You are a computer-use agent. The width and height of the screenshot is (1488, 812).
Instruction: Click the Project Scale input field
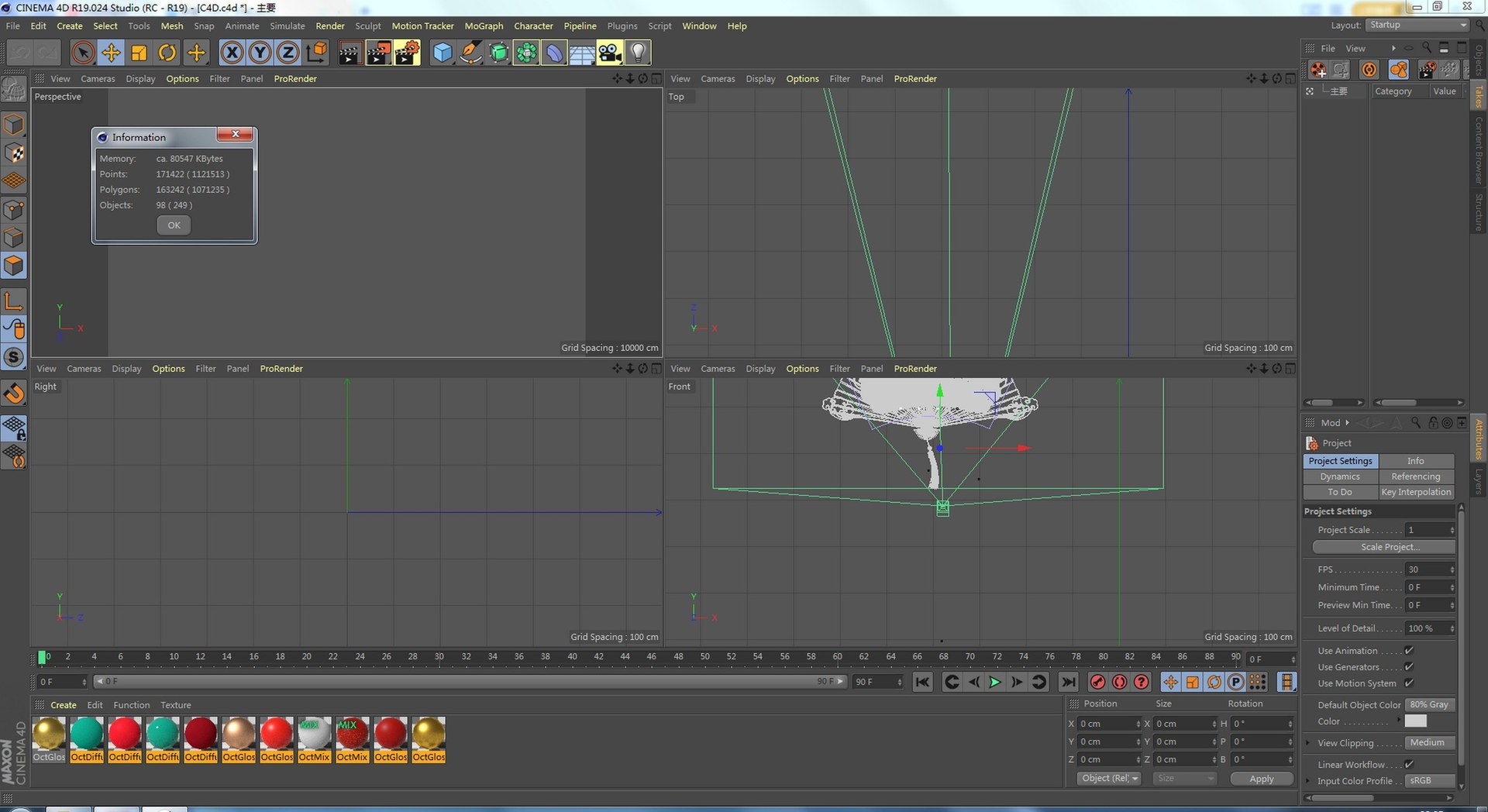[1426, 530]
